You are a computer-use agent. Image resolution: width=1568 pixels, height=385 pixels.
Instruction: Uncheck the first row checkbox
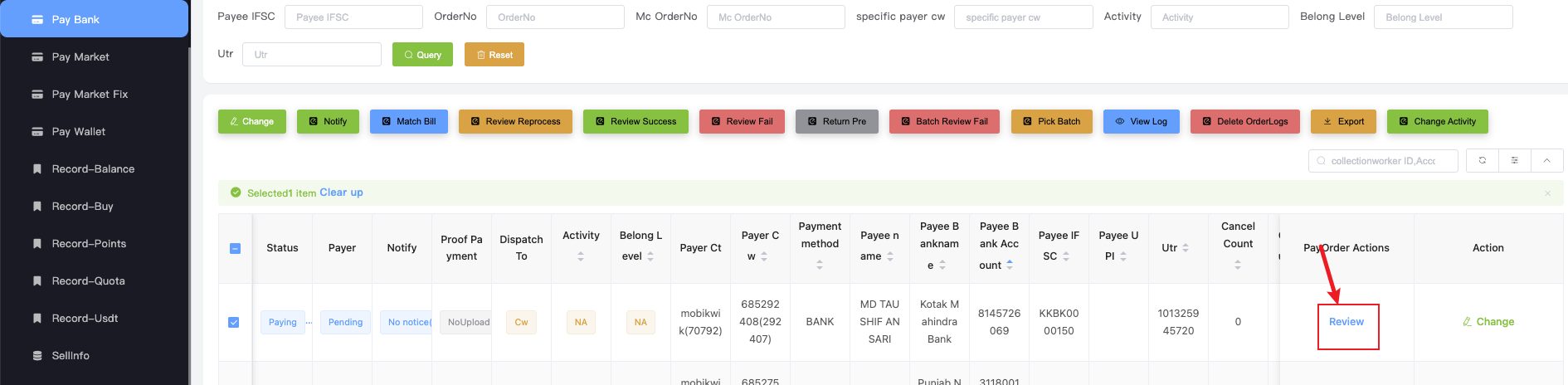pos(234,322)
